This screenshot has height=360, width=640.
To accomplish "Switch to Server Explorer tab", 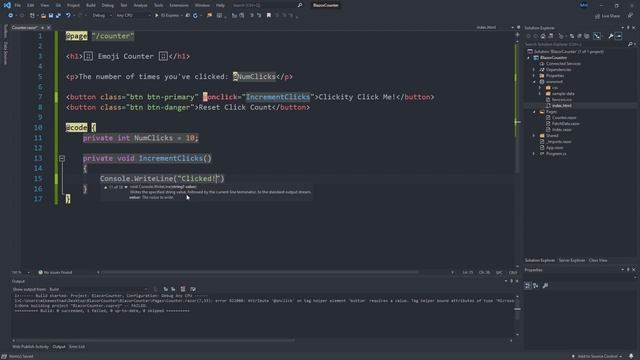I will tap(571, 260).
